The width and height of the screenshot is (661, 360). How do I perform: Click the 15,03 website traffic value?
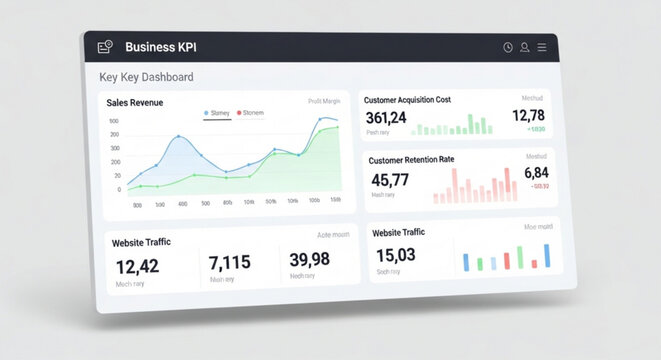[396, 255]
